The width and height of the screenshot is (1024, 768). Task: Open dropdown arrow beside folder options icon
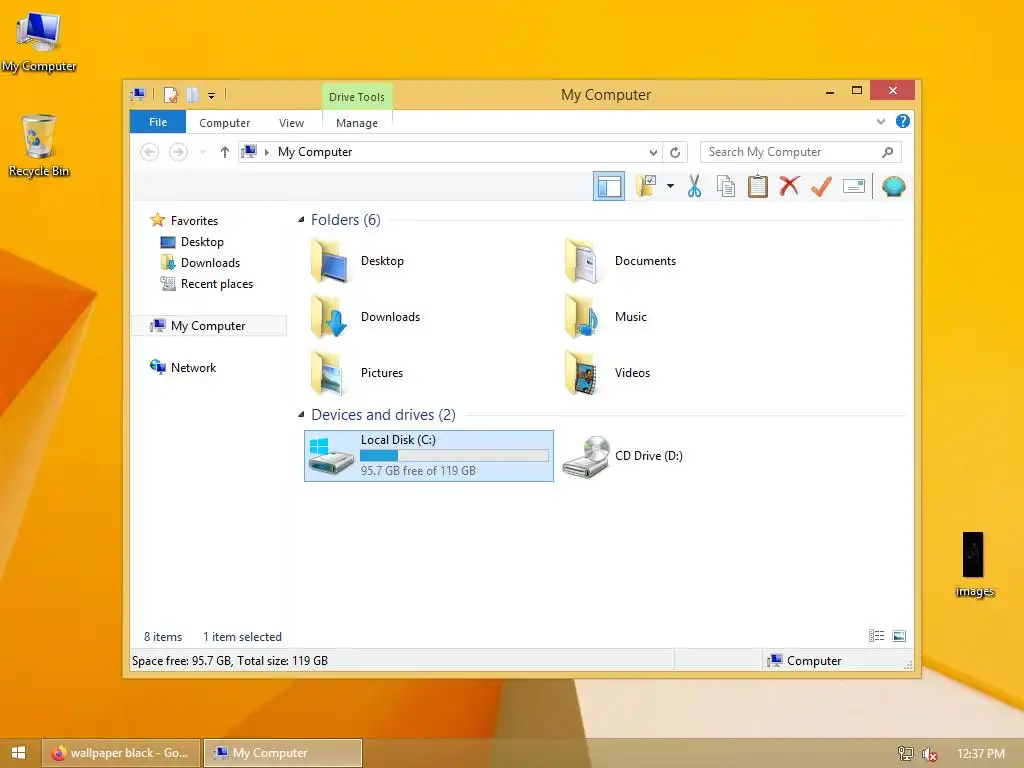coord(671,186)
